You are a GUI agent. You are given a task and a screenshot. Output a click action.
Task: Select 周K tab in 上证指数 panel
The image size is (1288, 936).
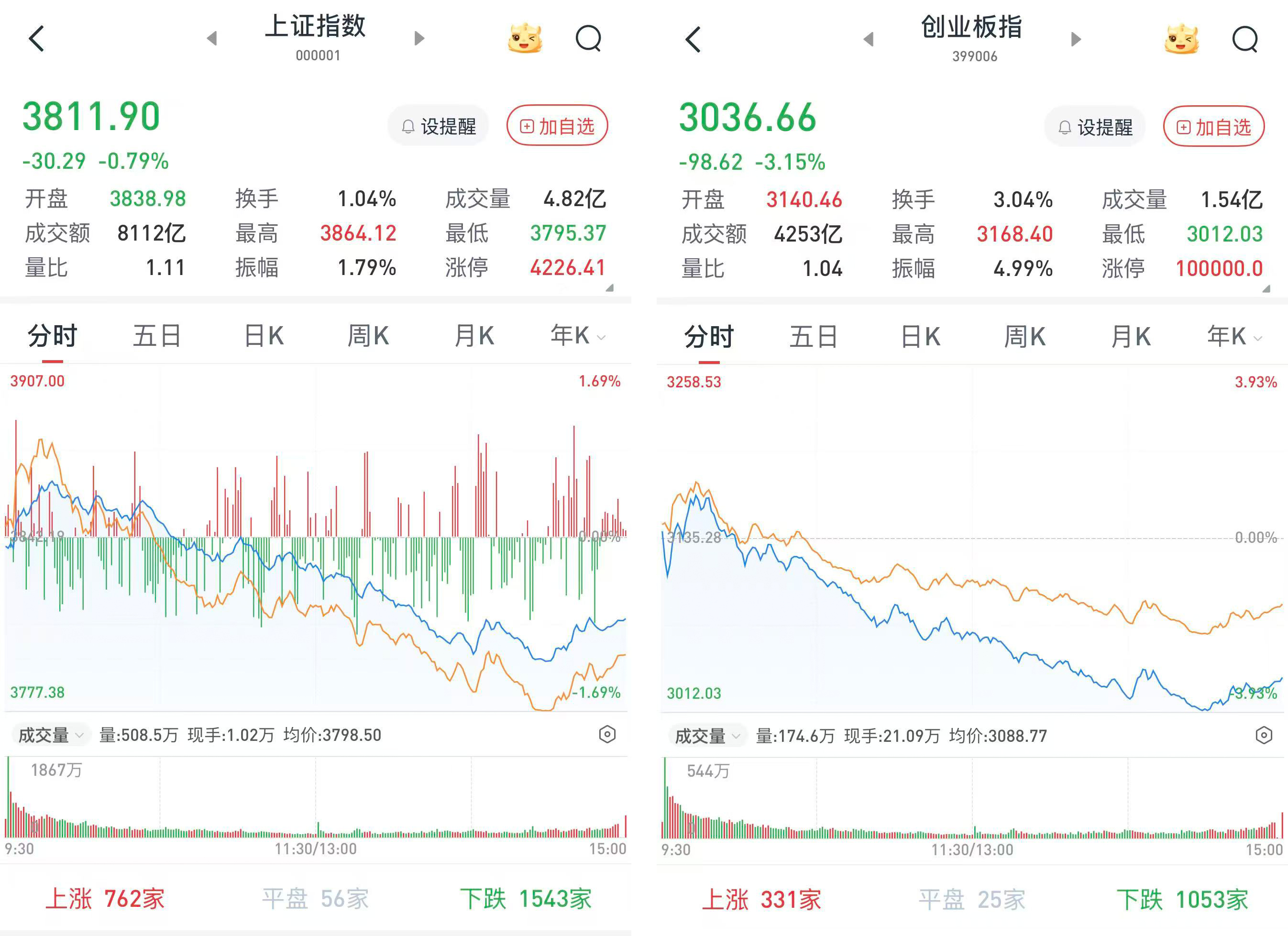tap(368, 336)
